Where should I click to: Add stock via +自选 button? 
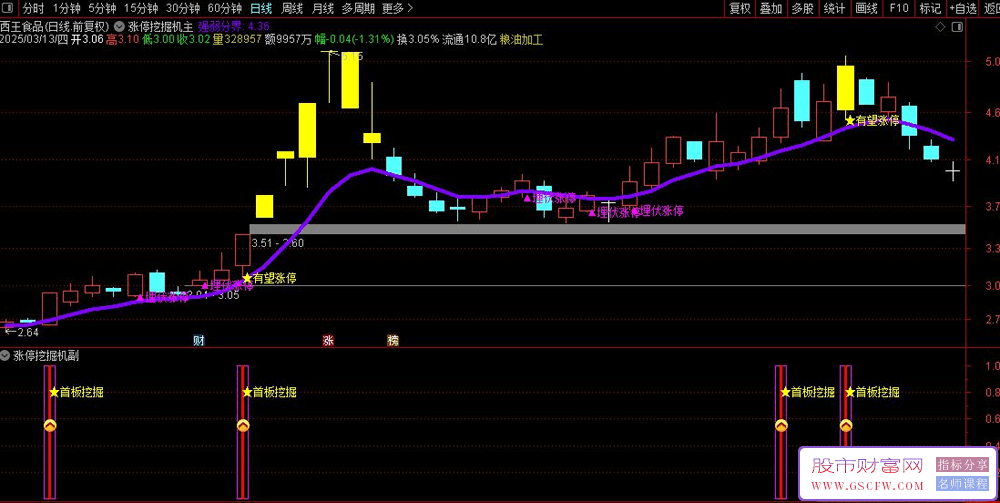coord(963,8)
